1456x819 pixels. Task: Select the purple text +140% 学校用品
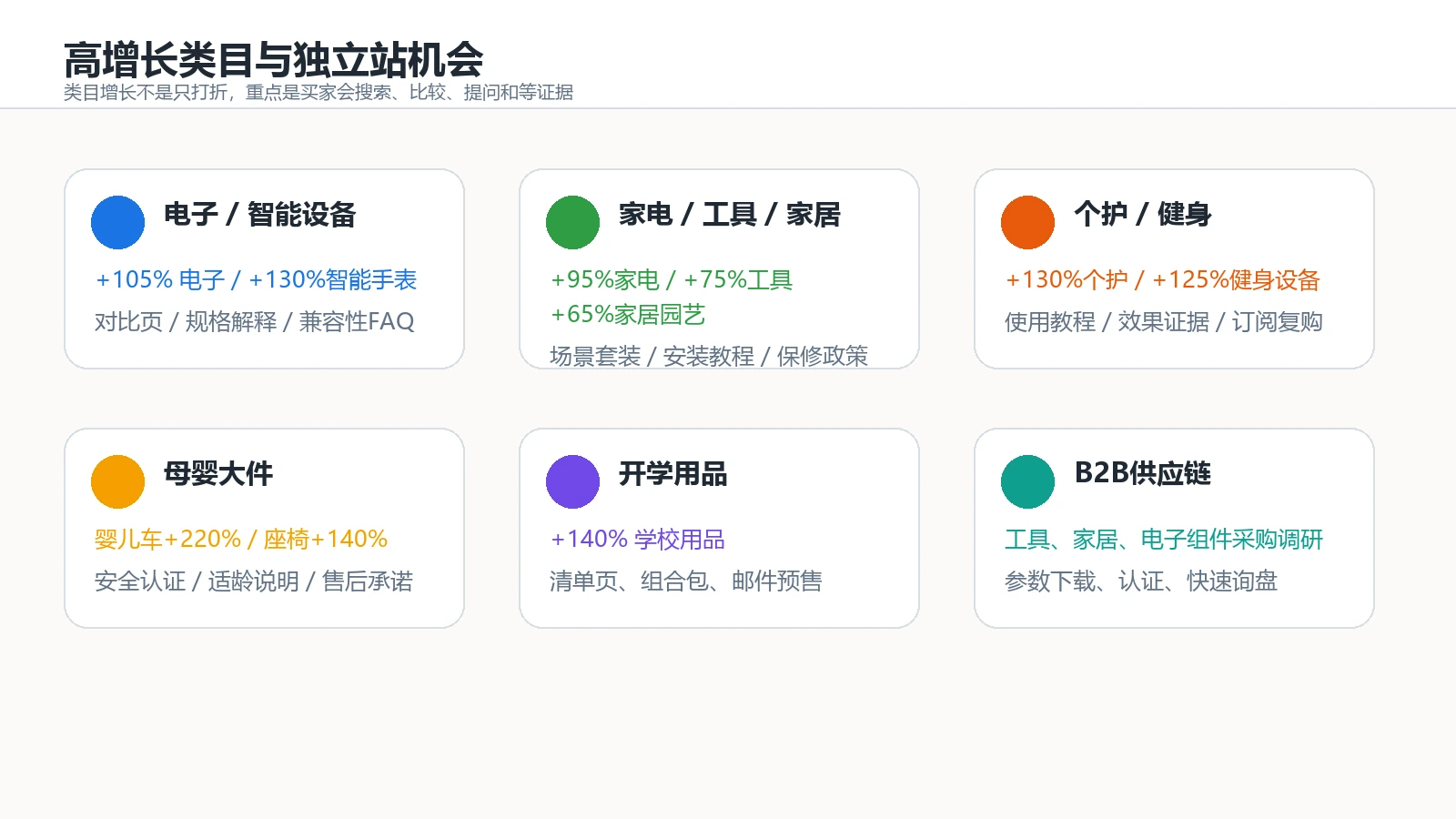[637, 539]
